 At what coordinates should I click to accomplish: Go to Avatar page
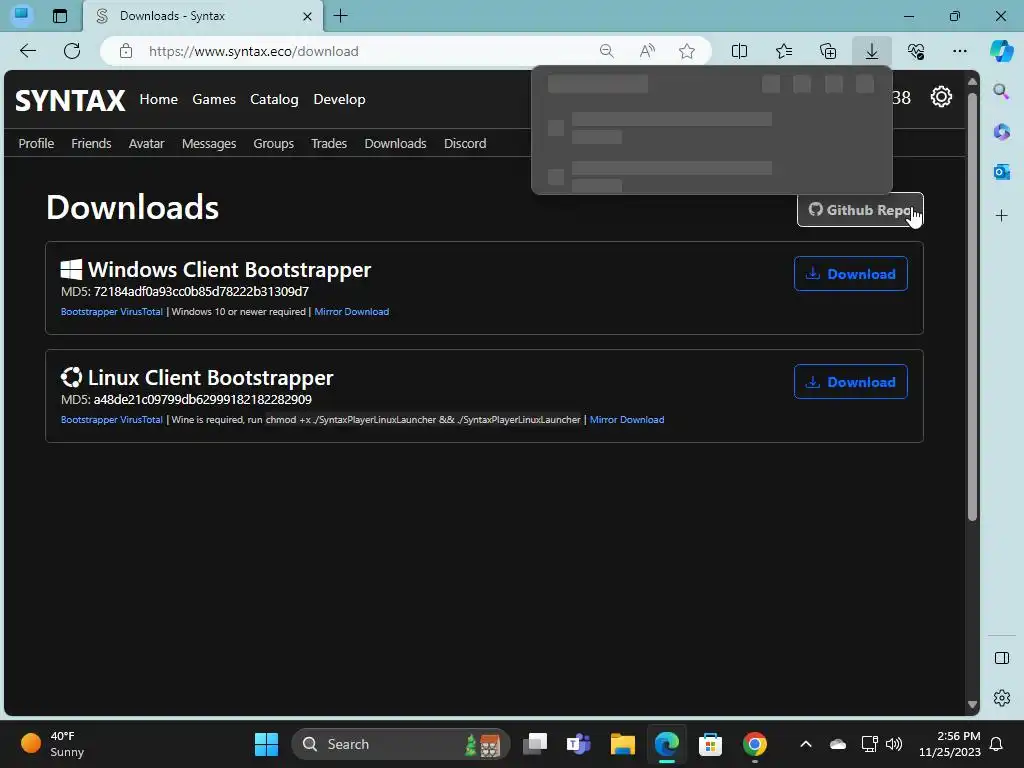click(x=146, y=143)
